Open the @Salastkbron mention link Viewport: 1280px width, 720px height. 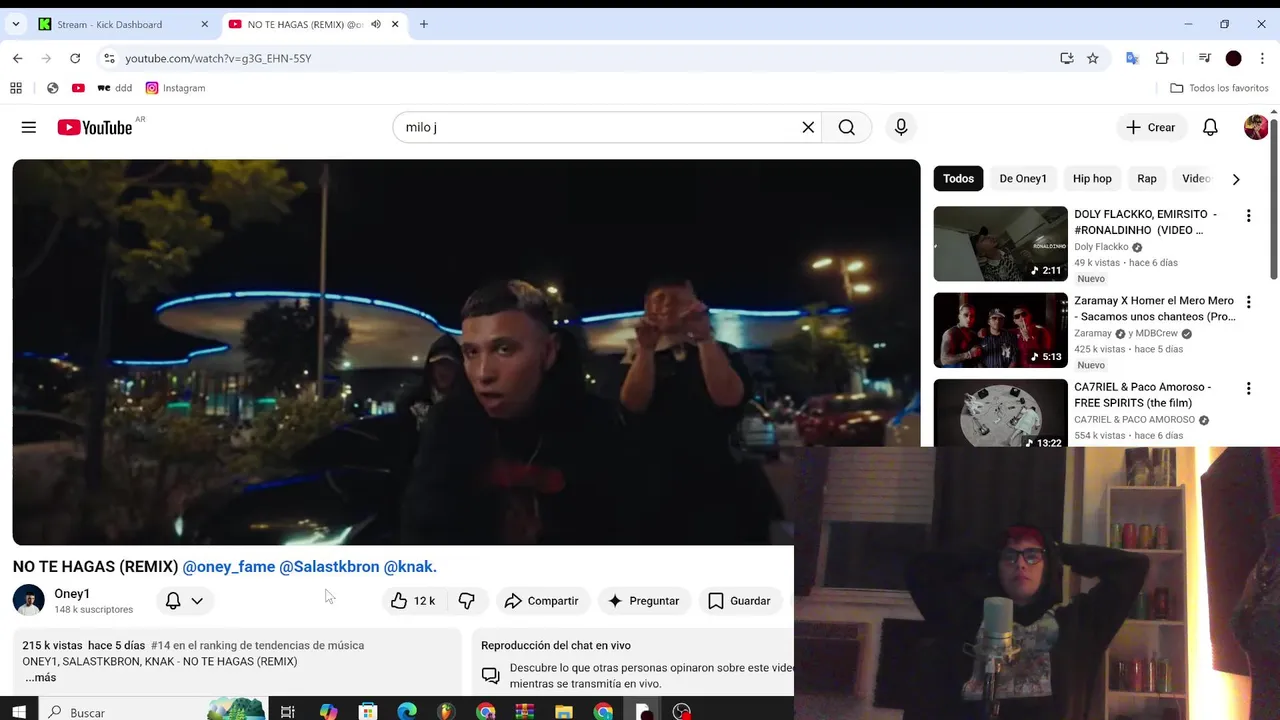pos(329,567)
